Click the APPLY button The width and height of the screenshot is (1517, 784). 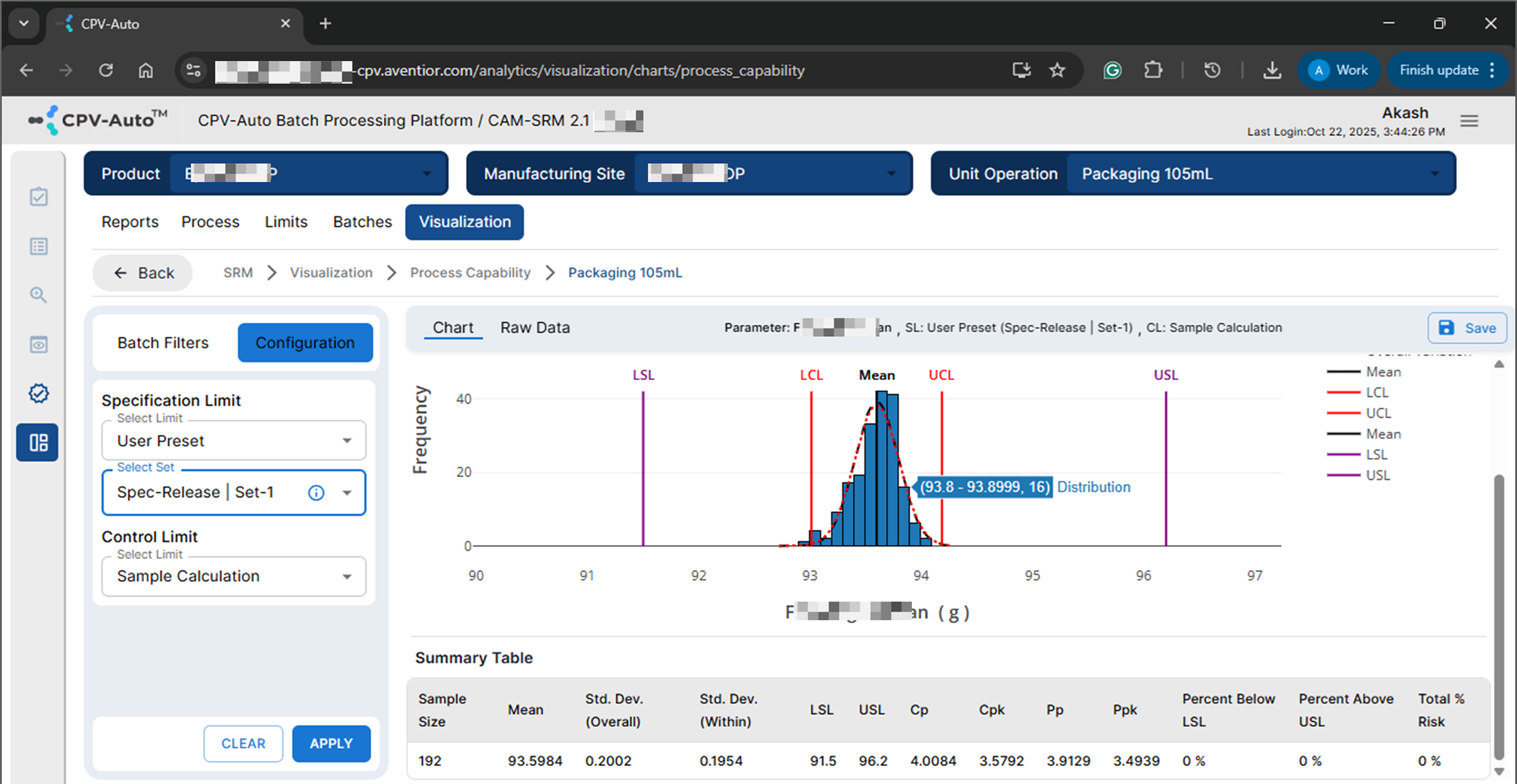tap(331, 743)
